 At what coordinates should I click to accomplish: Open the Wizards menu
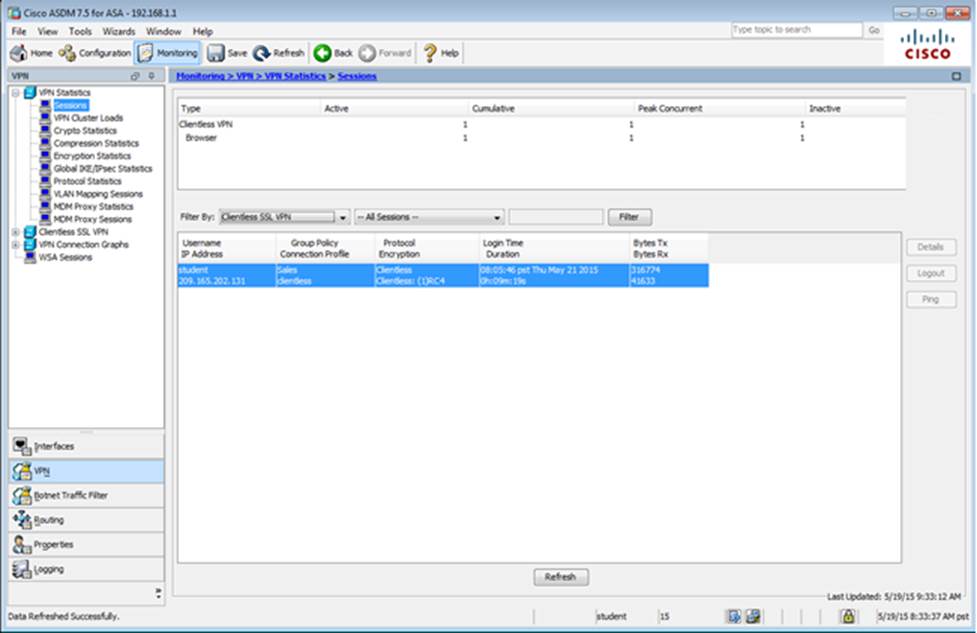pos(118,32)
